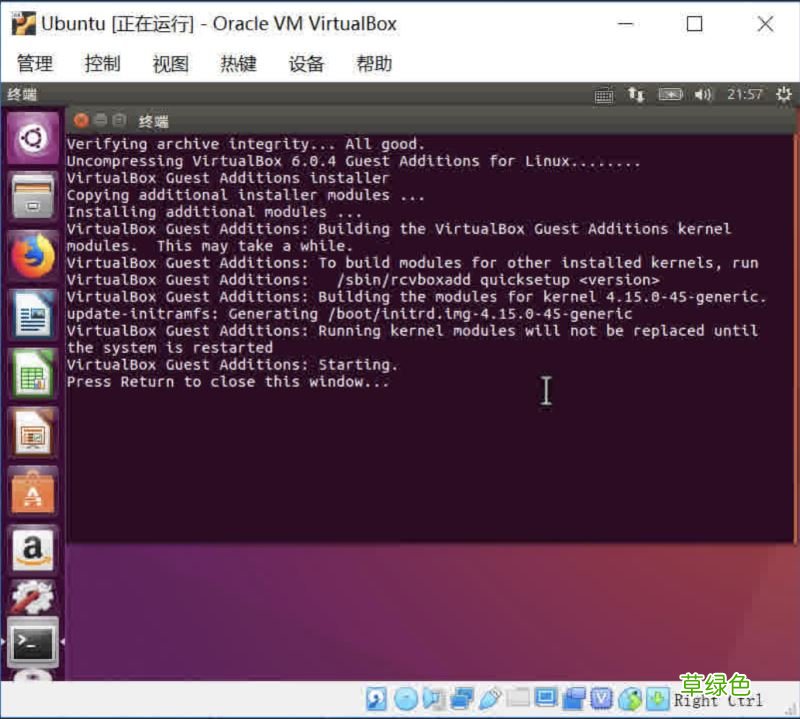Click the VirtualBox hard disk status icon

click(376, 699)
